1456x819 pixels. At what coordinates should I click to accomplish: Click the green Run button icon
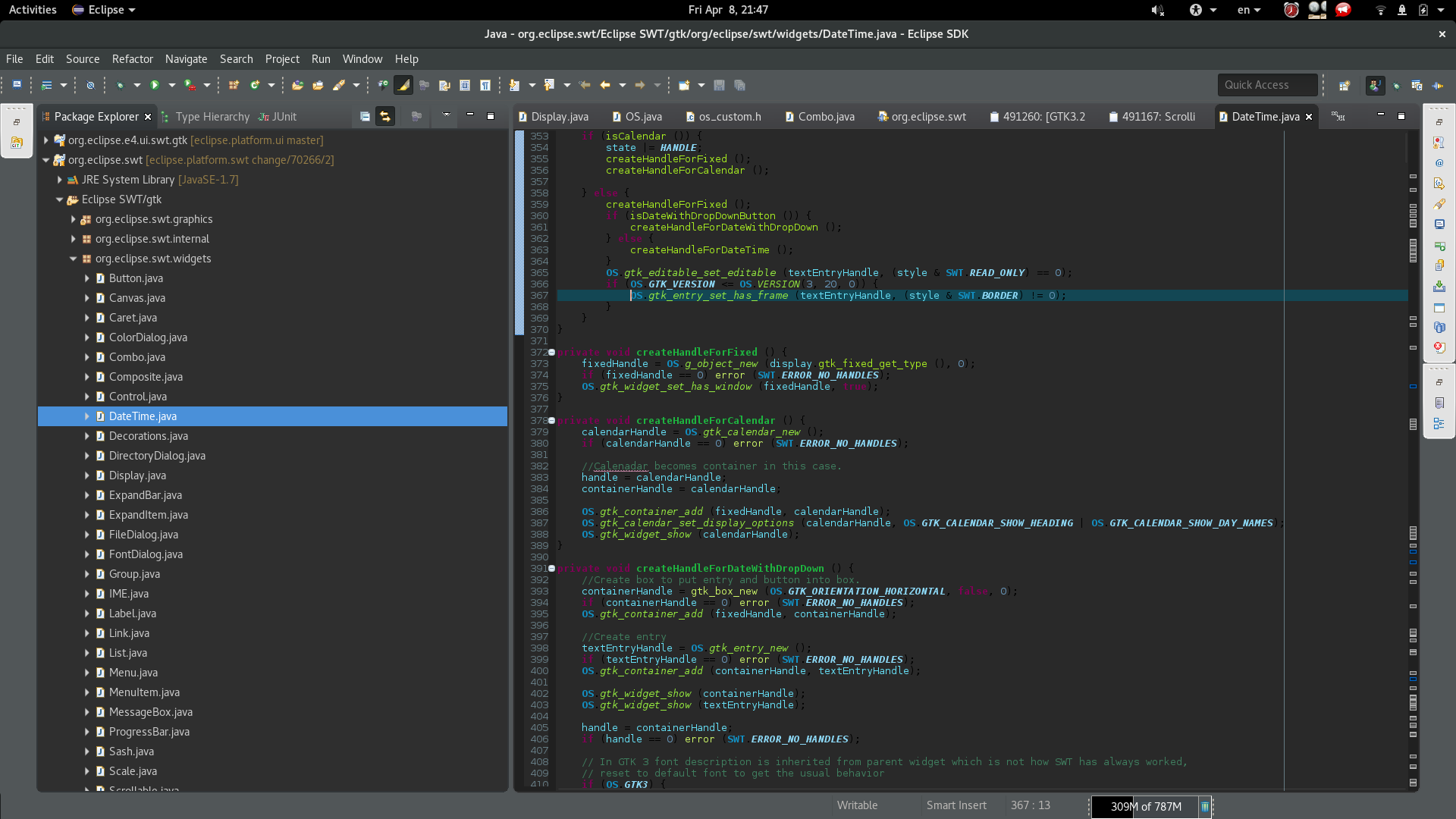(155, 85)
